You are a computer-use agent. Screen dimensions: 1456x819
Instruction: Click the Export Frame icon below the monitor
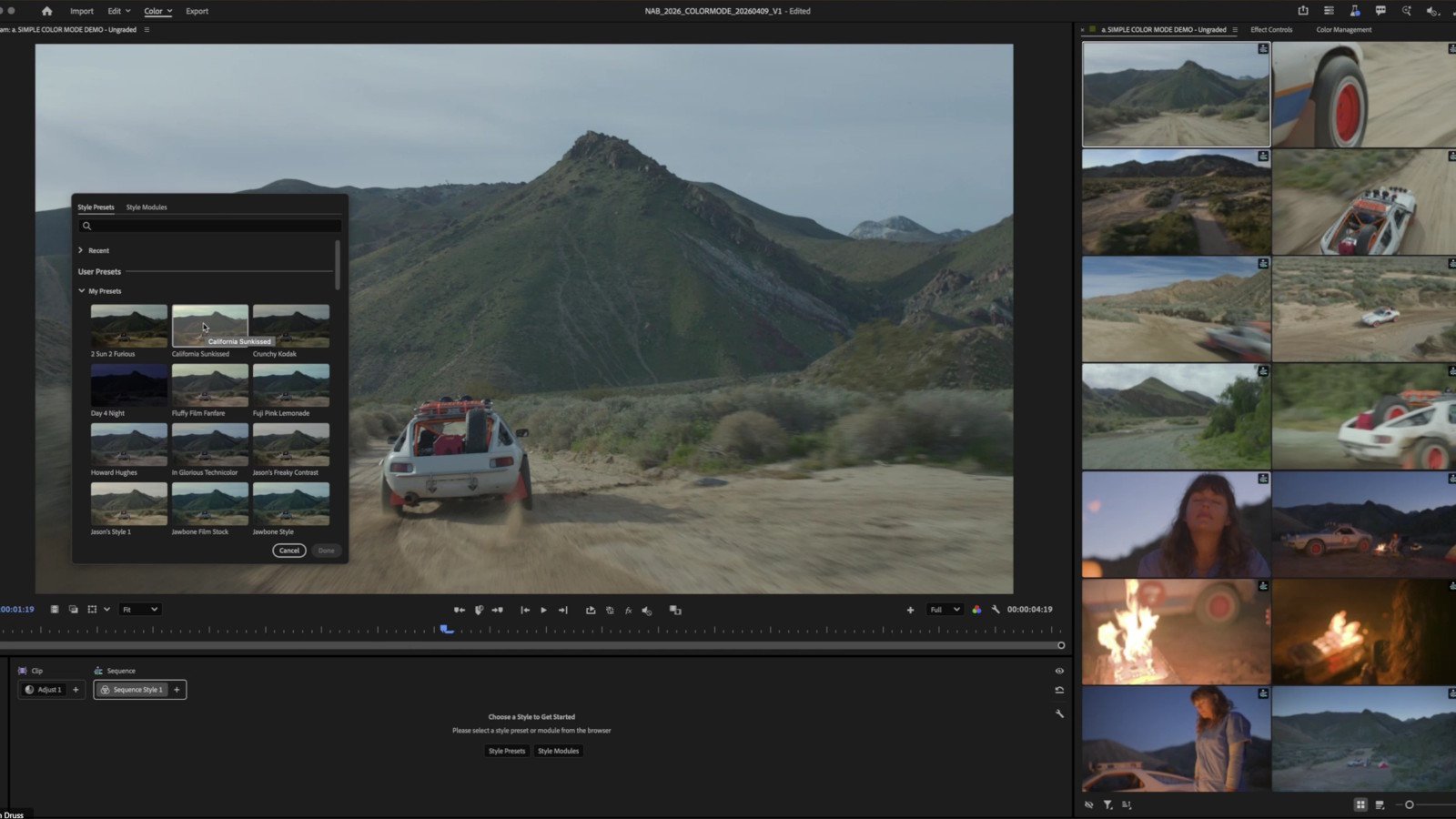pos(591,610)
